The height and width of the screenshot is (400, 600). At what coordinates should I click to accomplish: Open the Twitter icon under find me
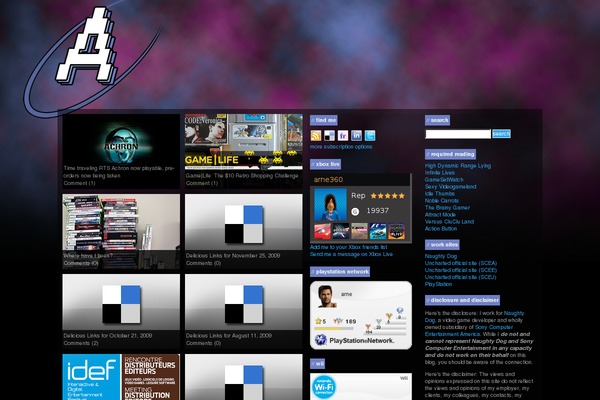coord(370,136)
